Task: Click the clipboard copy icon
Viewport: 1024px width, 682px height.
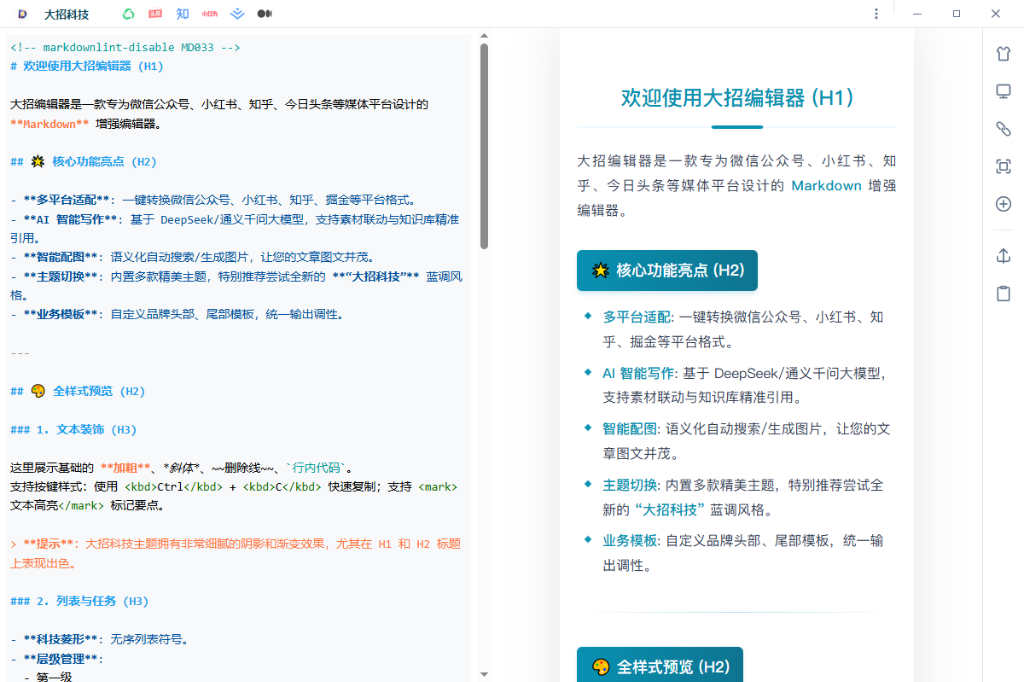Action: pyautogui.click(x=1003, y=293)
